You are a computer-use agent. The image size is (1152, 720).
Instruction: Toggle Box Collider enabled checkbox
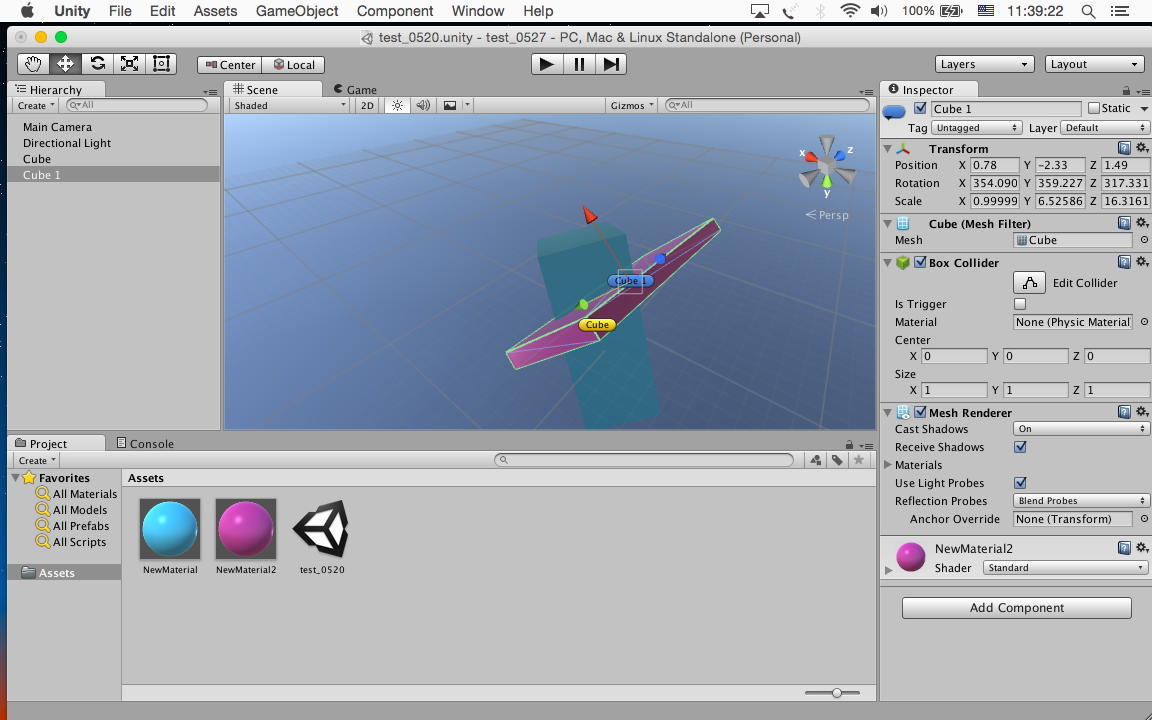920,262
